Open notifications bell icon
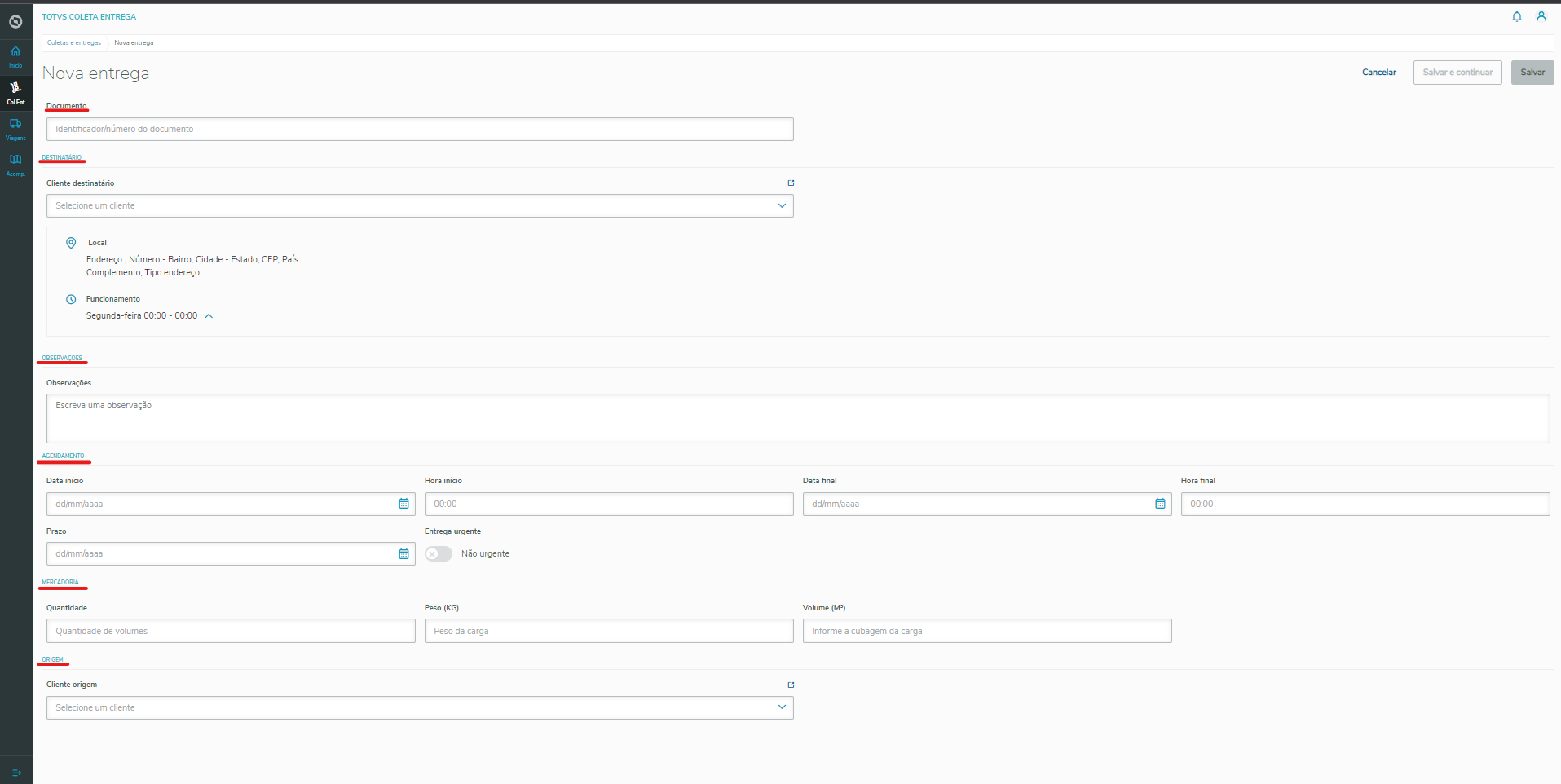This screenshot has width=1561, height=784. pos(1517,16)
